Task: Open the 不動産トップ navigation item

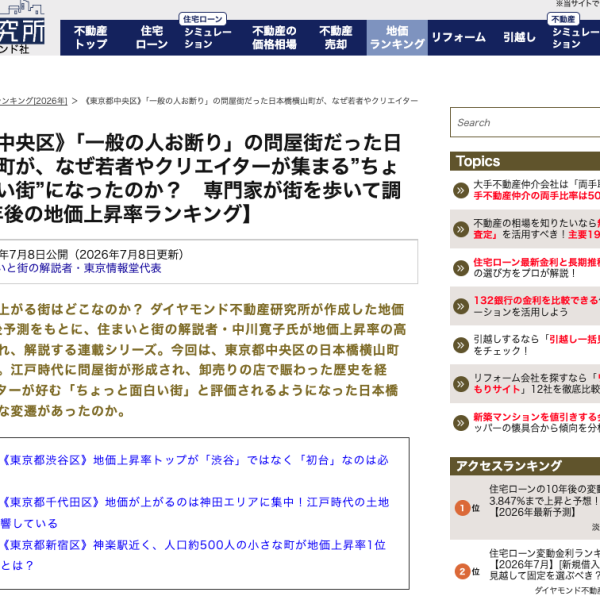Action: 91,38
